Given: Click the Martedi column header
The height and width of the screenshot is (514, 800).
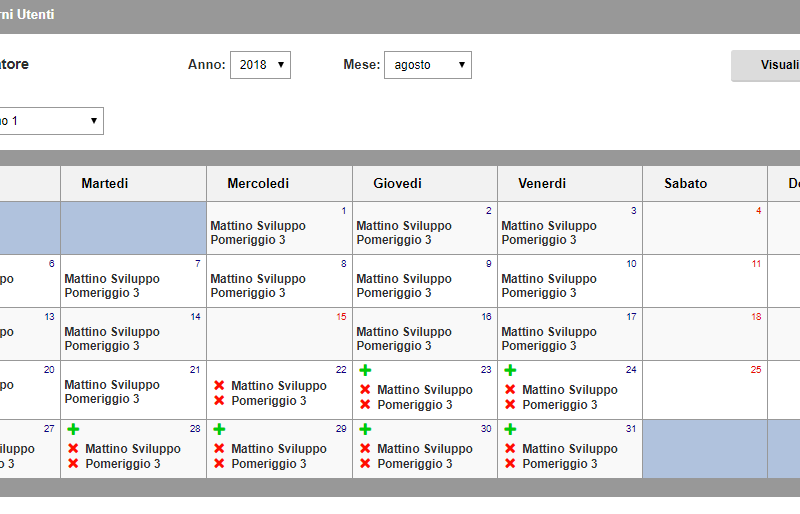Looking at the screenshot, I should [x=134, y=183].
